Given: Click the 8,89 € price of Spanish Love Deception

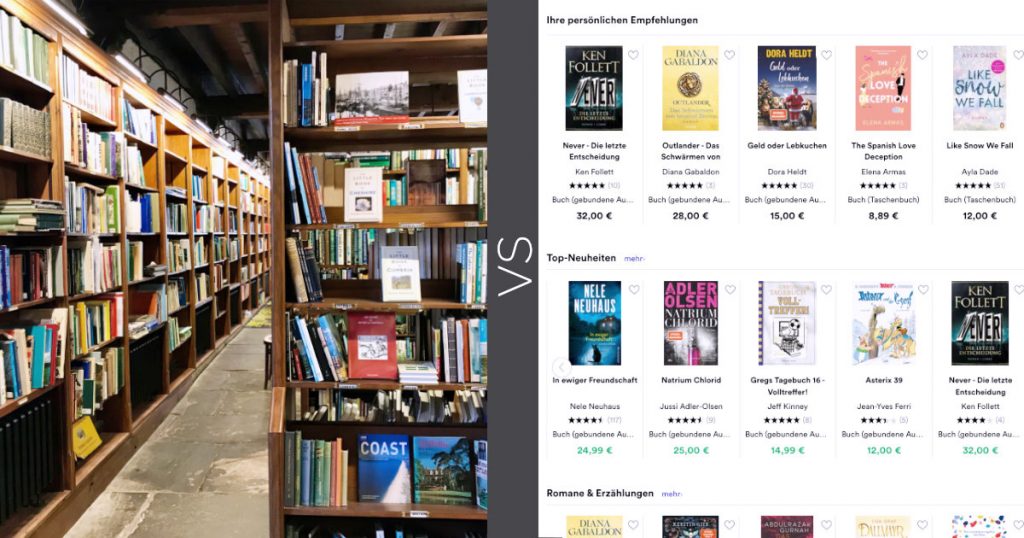Looking at the screenshot, I should [884, 215].
